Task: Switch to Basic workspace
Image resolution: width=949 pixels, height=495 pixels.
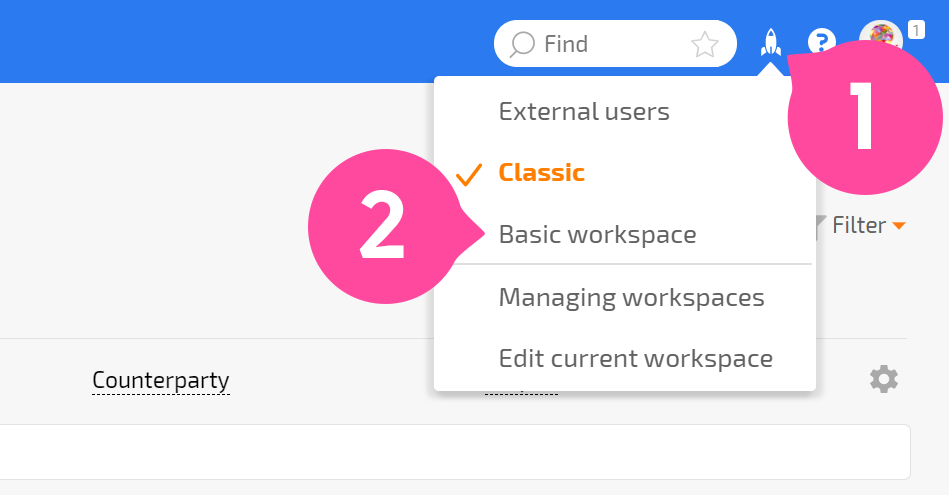Action: pyautogui.click(x=597, y=235)
